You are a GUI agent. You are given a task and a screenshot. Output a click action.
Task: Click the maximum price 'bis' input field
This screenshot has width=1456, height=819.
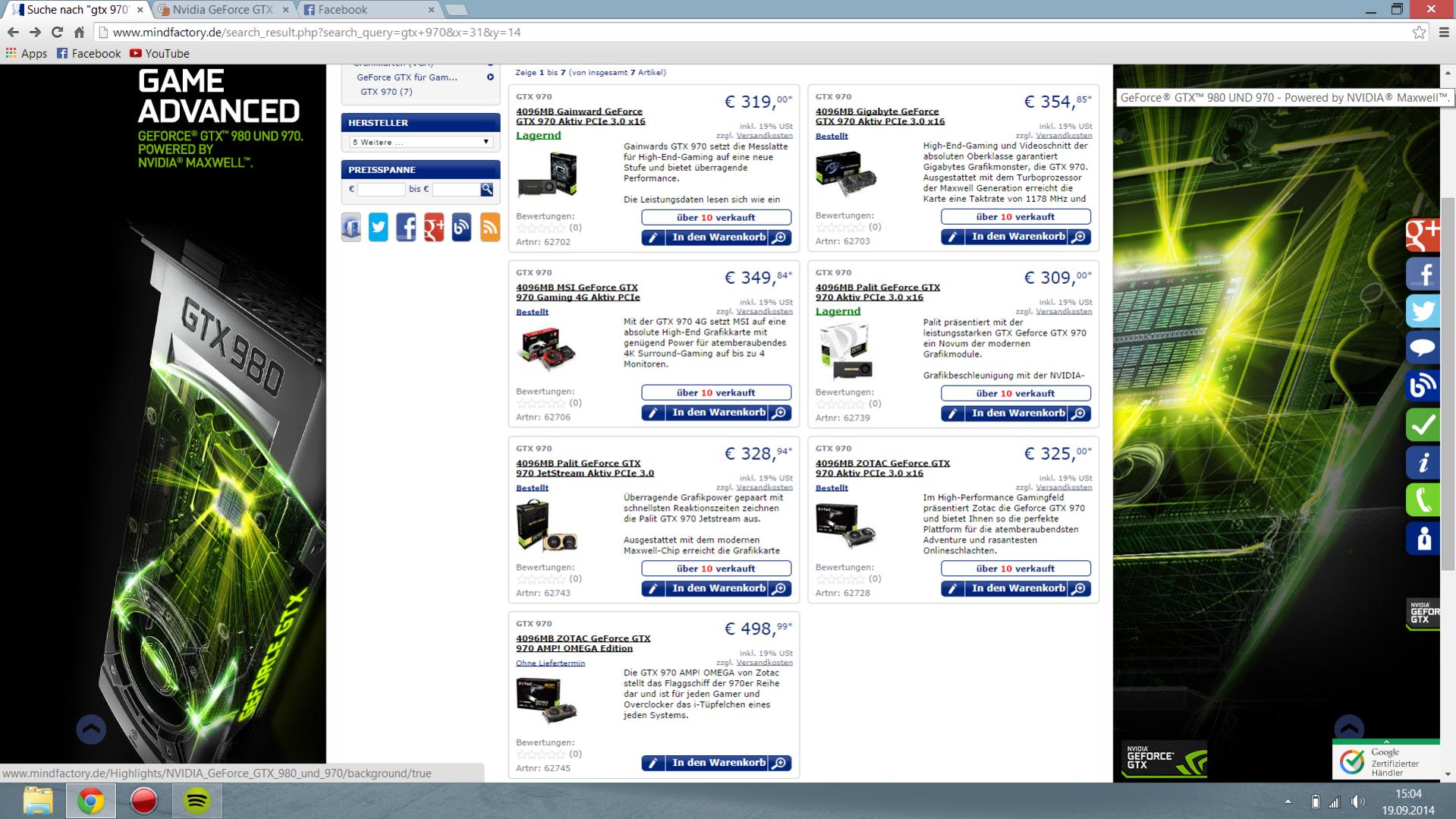click(455, 189)
